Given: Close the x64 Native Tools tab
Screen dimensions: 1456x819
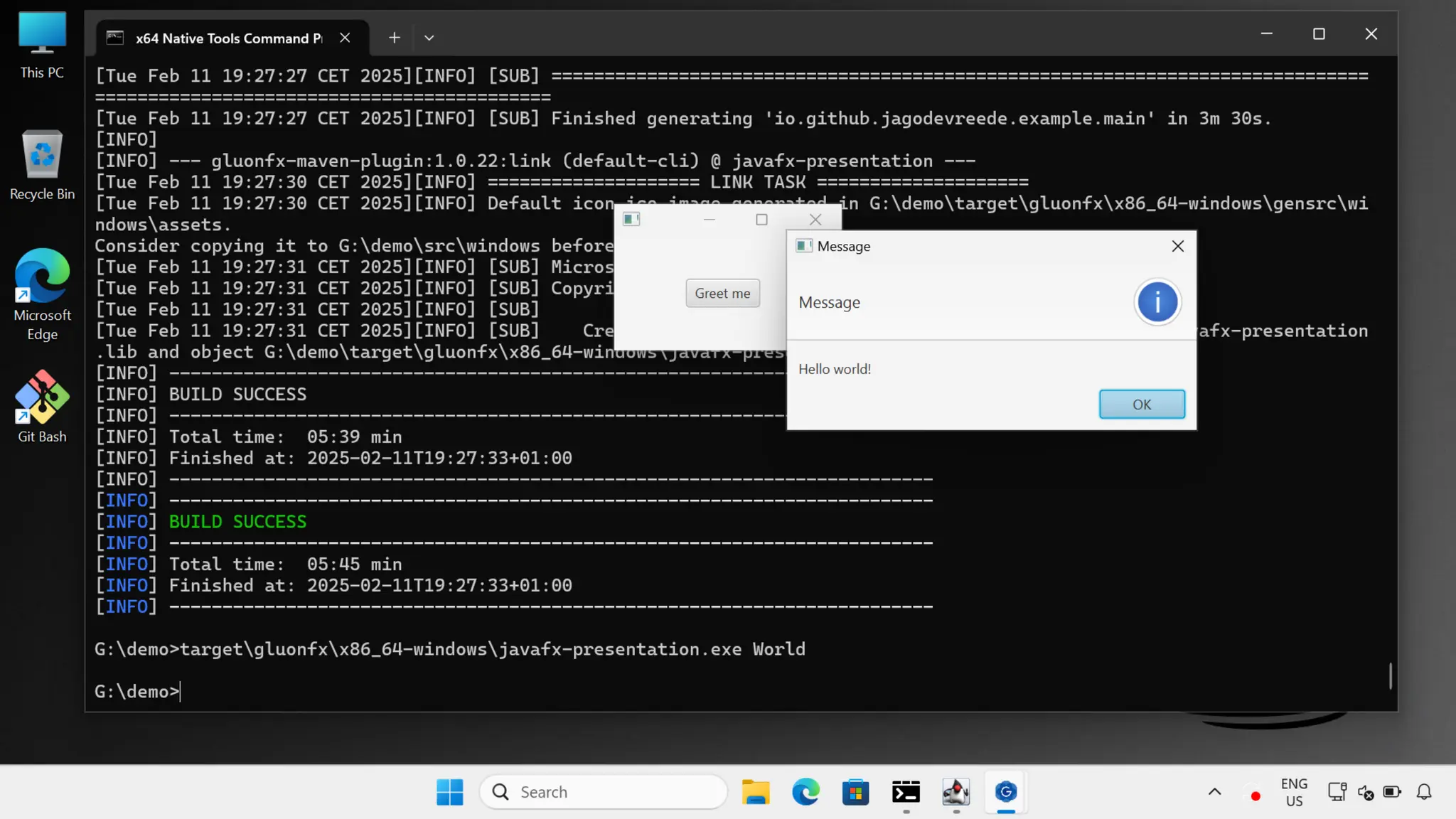Looking at the screenshot, I should click(x=345, y=38).
